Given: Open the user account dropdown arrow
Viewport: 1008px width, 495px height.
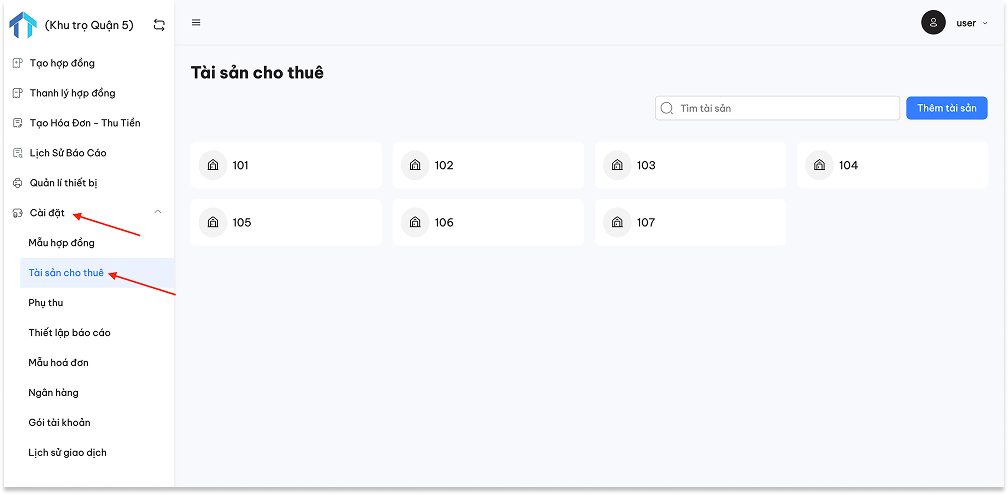Looking at the screenshot, I should click(x=985, y=23).
